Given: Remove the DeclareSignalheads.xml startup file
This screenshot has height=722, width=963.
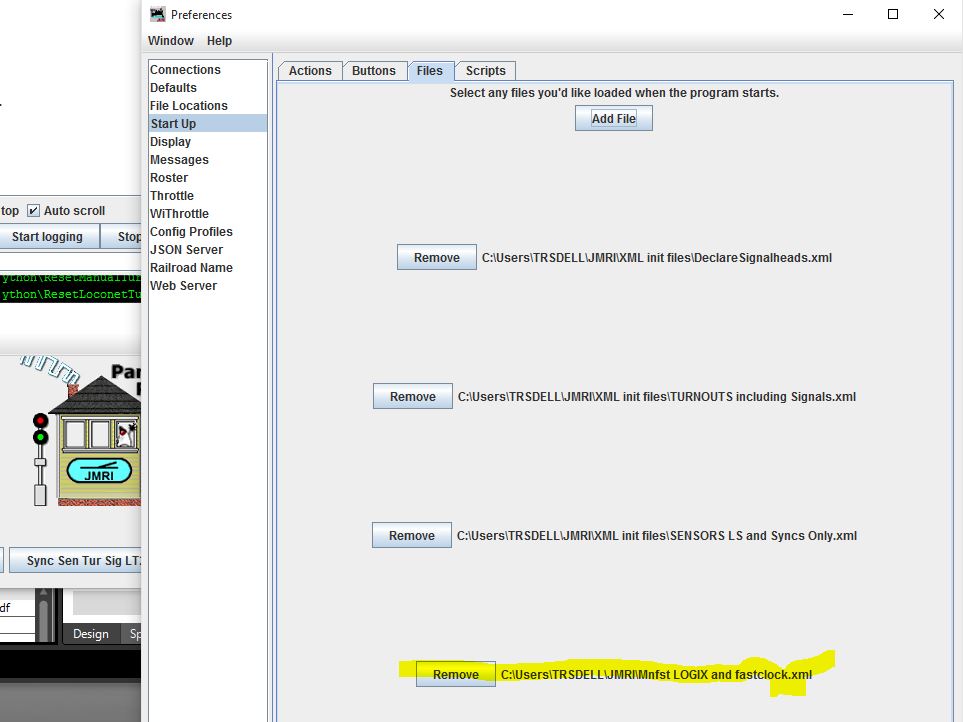Looking at the screenshot, I should pyautogui.click(x=437, y=257).
